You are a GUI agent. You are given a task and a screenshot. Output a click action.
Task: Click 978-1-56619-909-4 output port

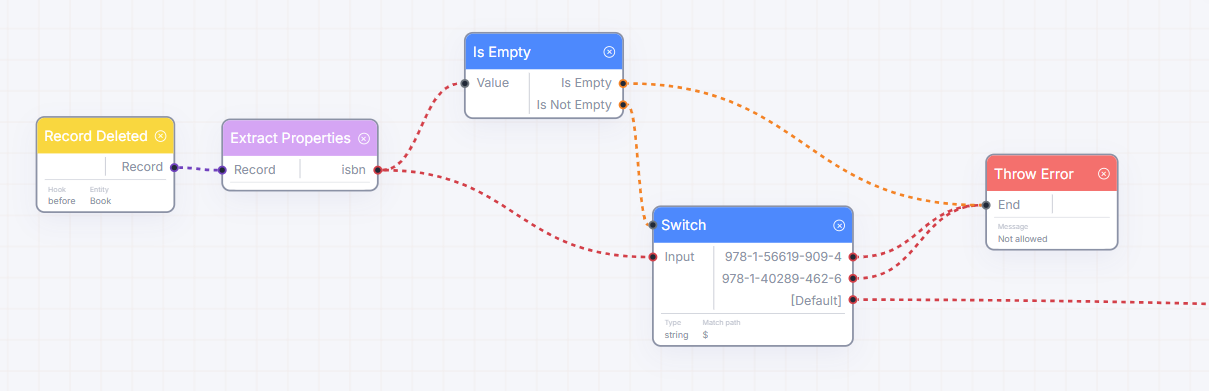click(853, 257)
